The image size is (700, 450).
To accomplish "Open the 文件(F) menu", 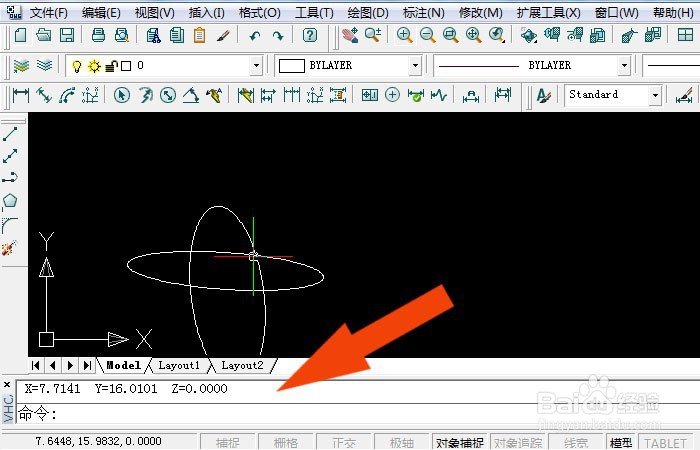I will pyautogui.click(x=49, y=12).
